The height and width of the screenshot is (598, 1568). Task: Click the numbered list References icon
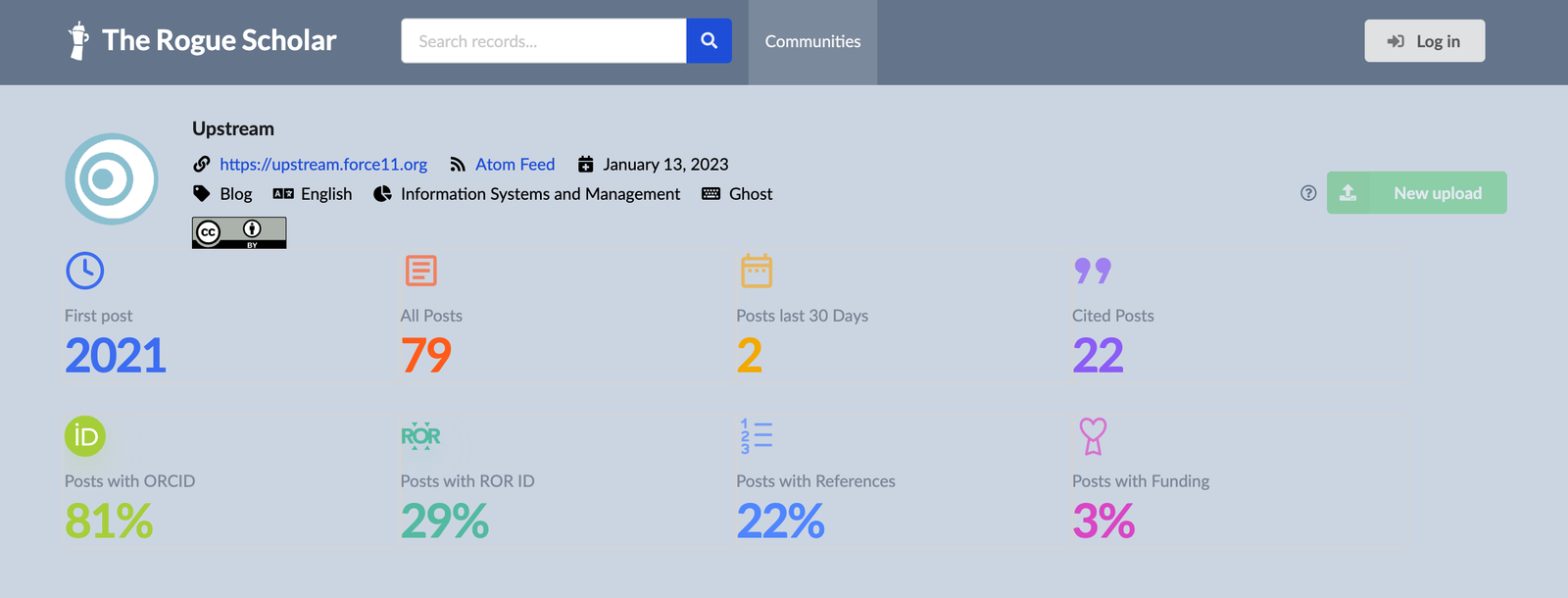(x=757, y=436)
